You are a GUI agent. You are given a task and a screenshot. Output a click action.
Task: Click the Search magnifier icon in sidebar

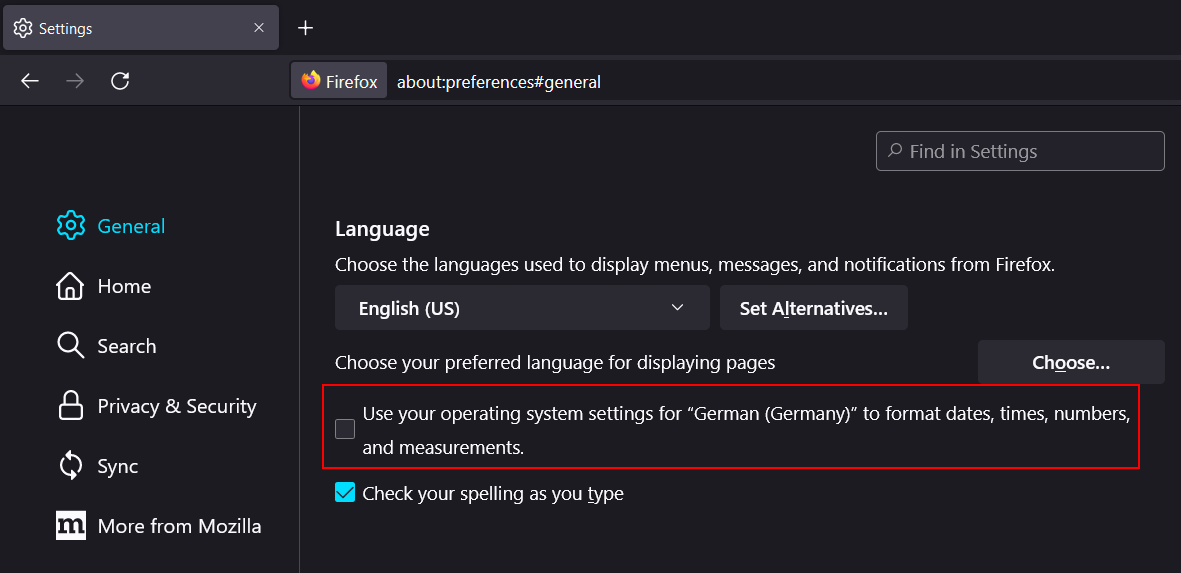coord(71,346)
